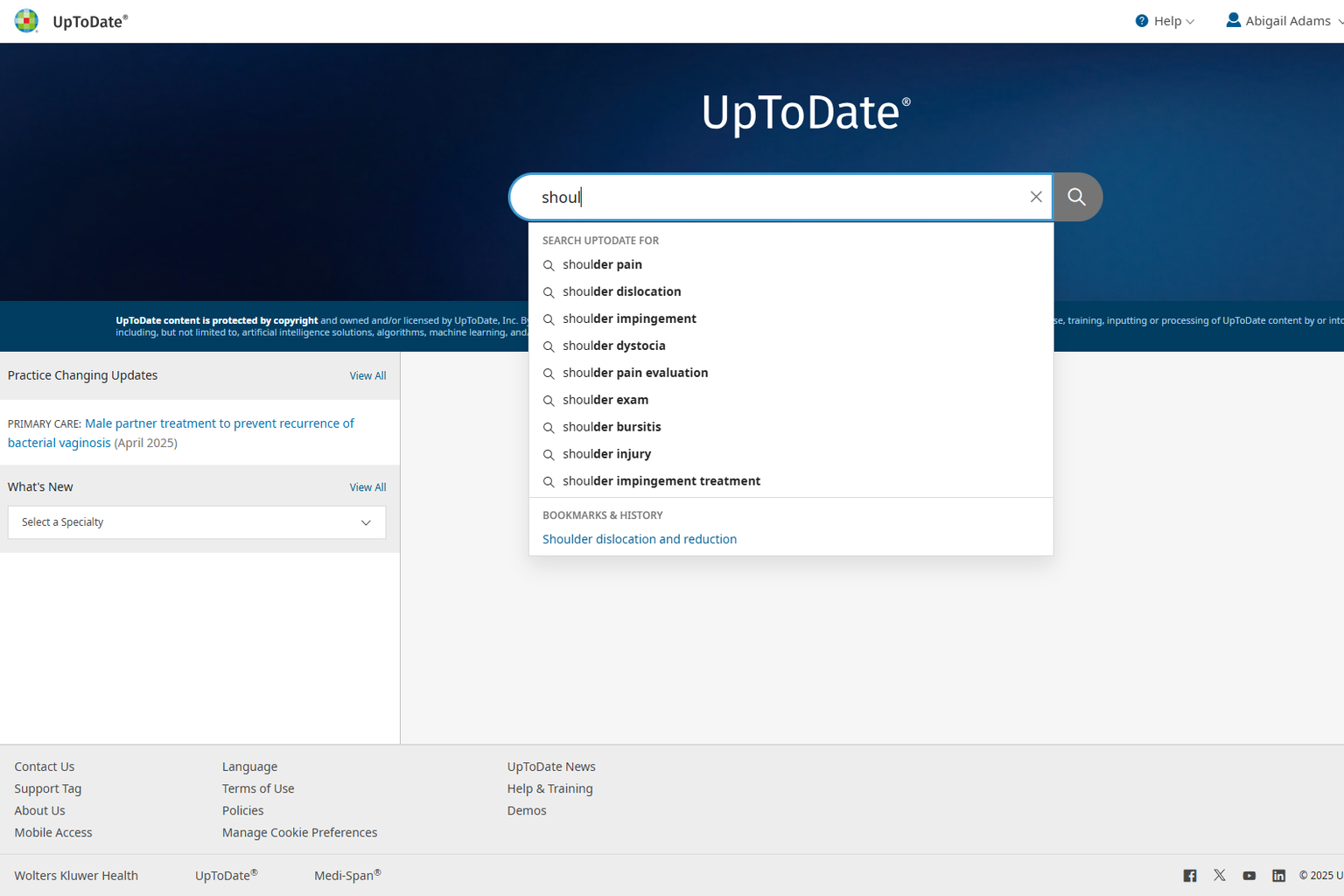The image size is (1344, 896).
Task: Open Manage Cookie Preferences link
Action: [x=299, y=833]
